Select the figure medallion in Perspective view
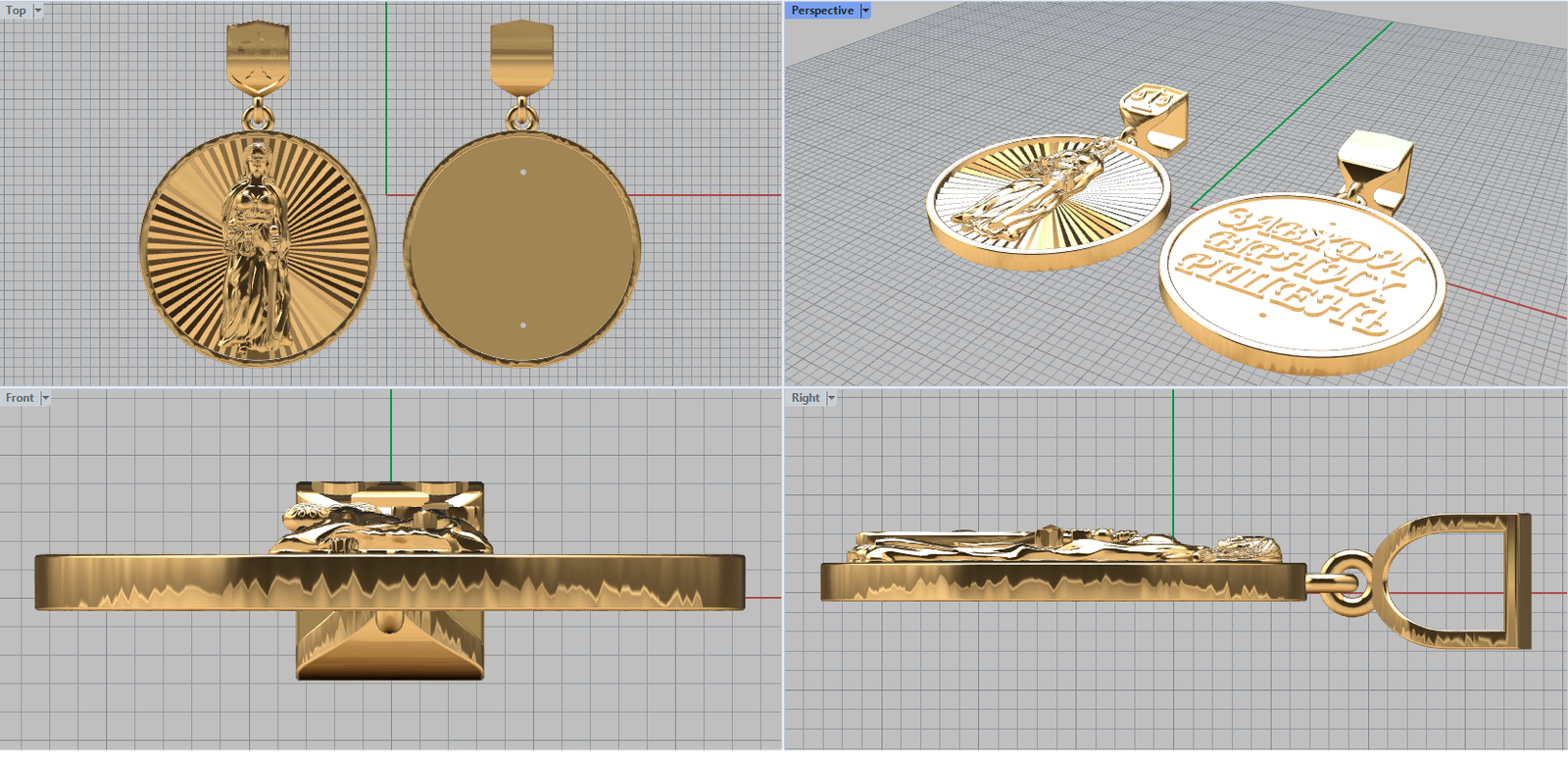Screen dimensions: 1568x757 coord(1049,201)
